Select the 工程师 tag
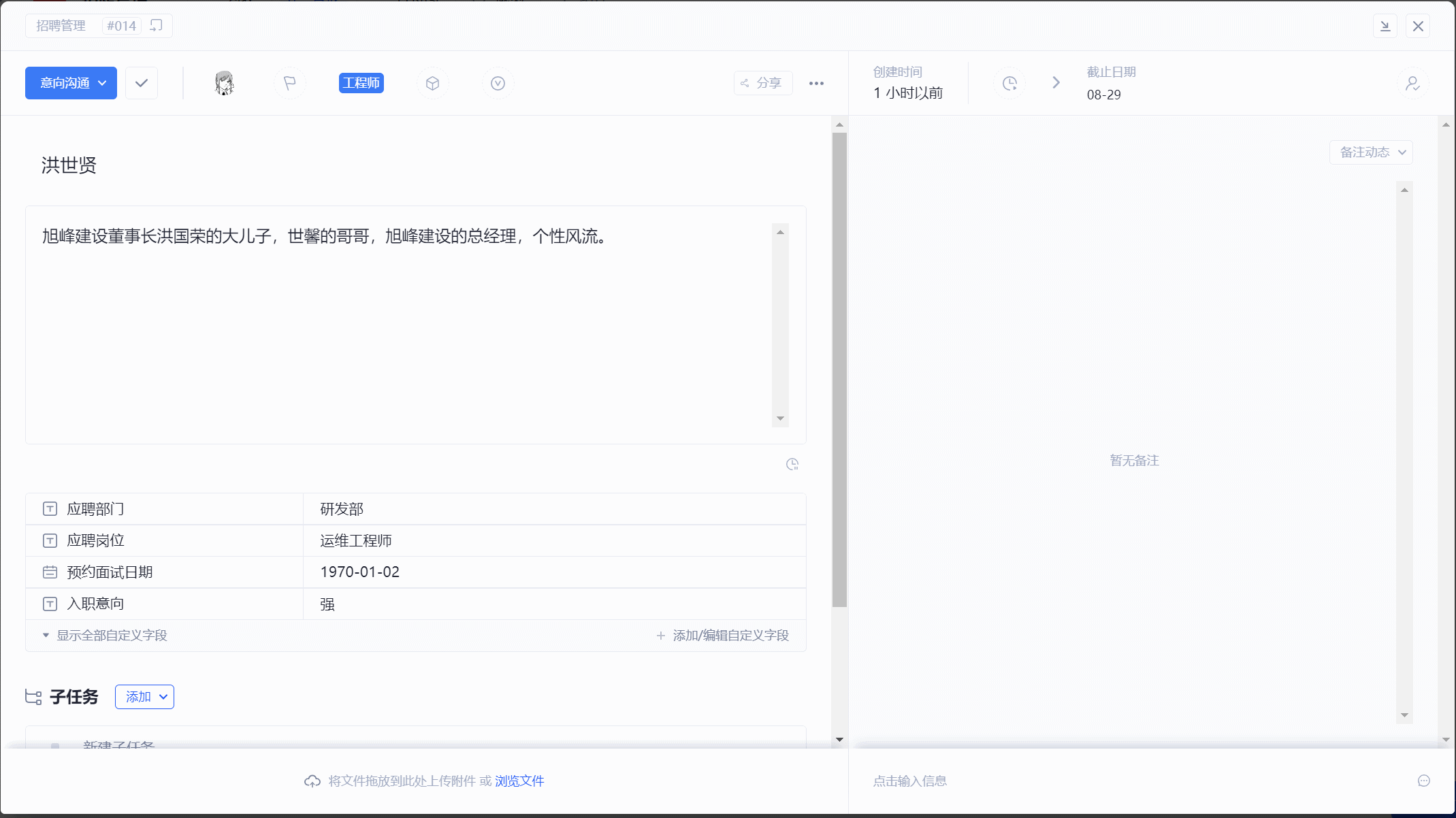 (361, 82)
